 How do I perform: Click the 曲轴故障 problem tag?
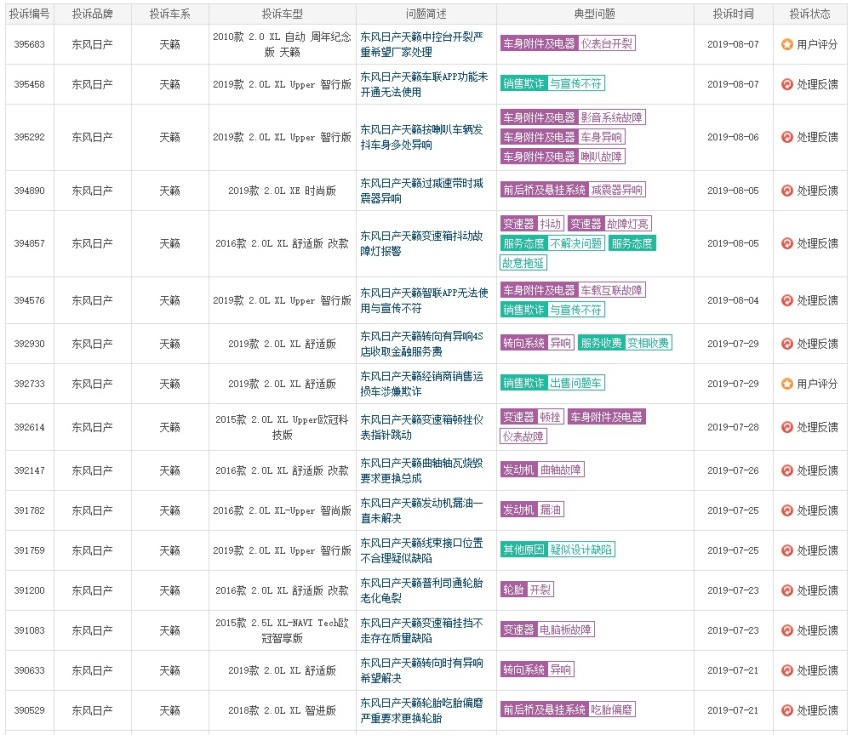tap(561, 469)
